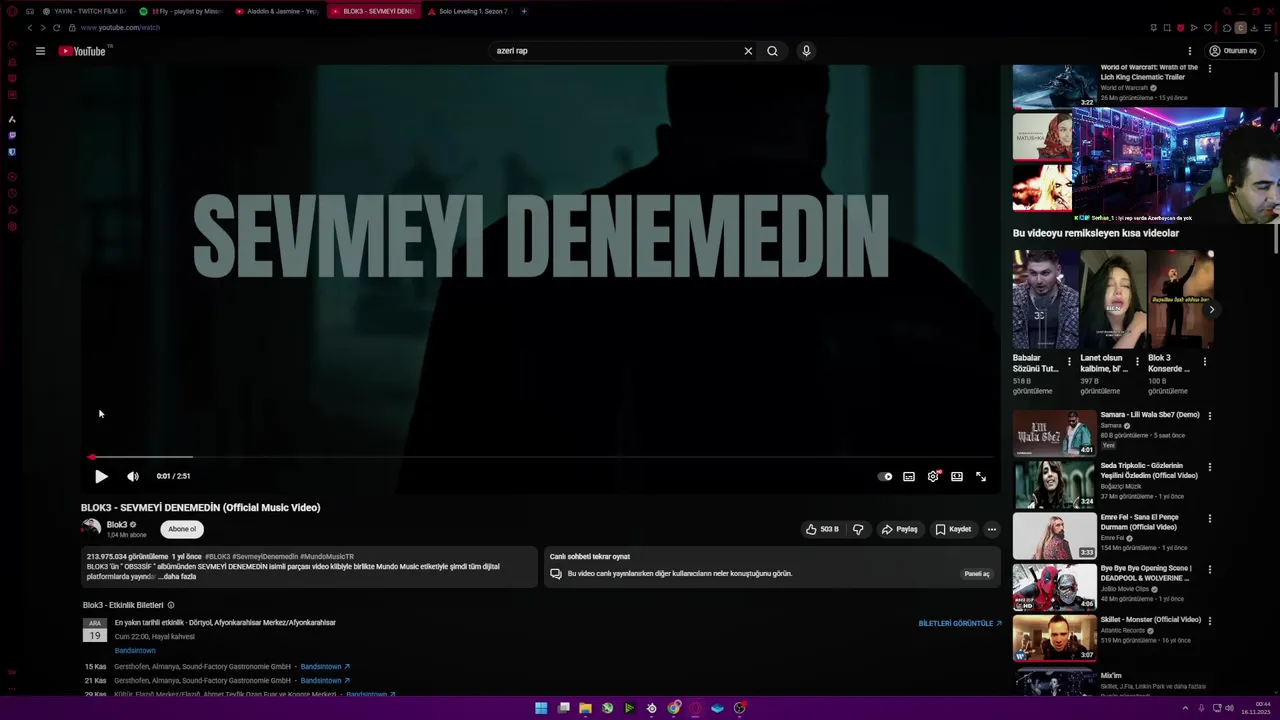Start voice search with the microphone

(x=806, y=51)
